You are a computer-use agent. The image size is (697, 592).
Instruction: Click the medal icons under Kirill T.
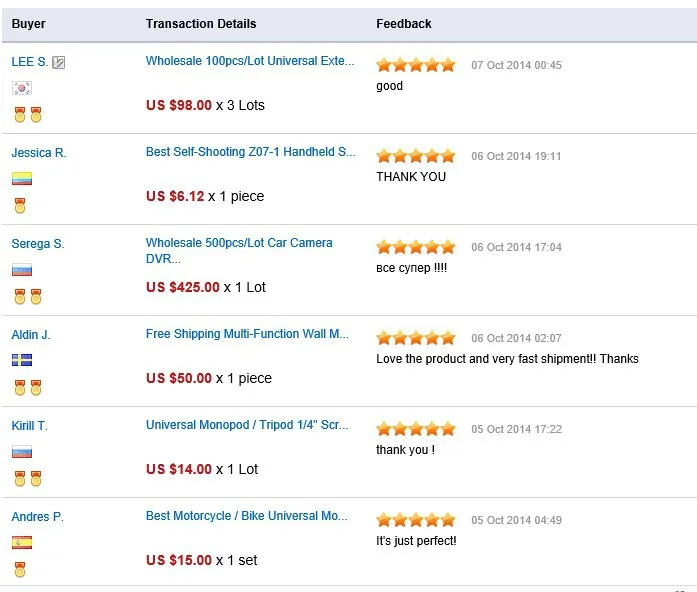coord(28,479)
